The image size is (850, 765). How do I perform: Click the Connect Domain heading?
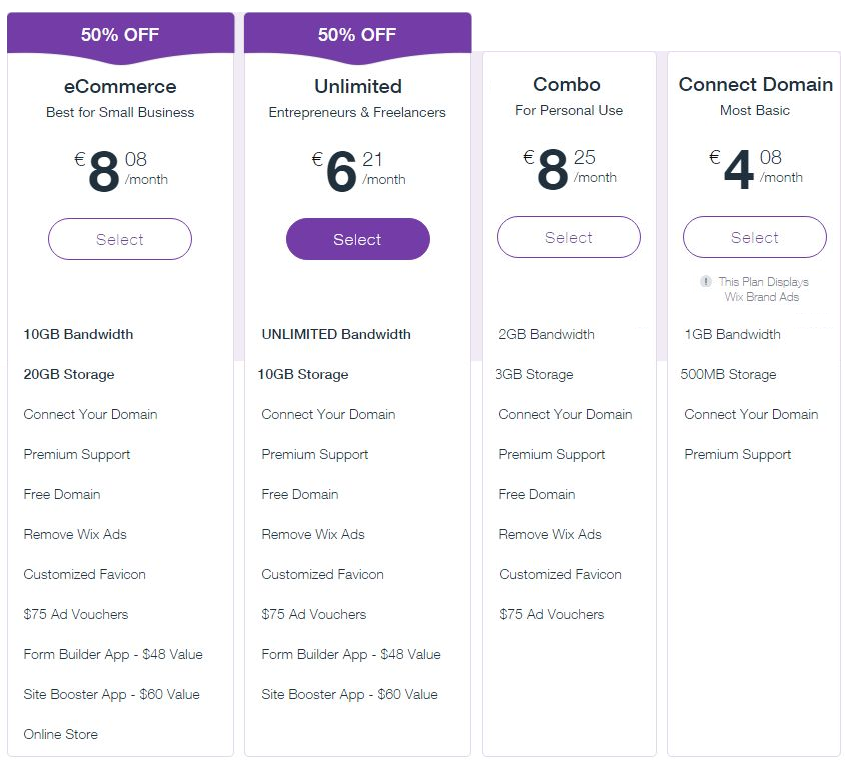(756, 84)
